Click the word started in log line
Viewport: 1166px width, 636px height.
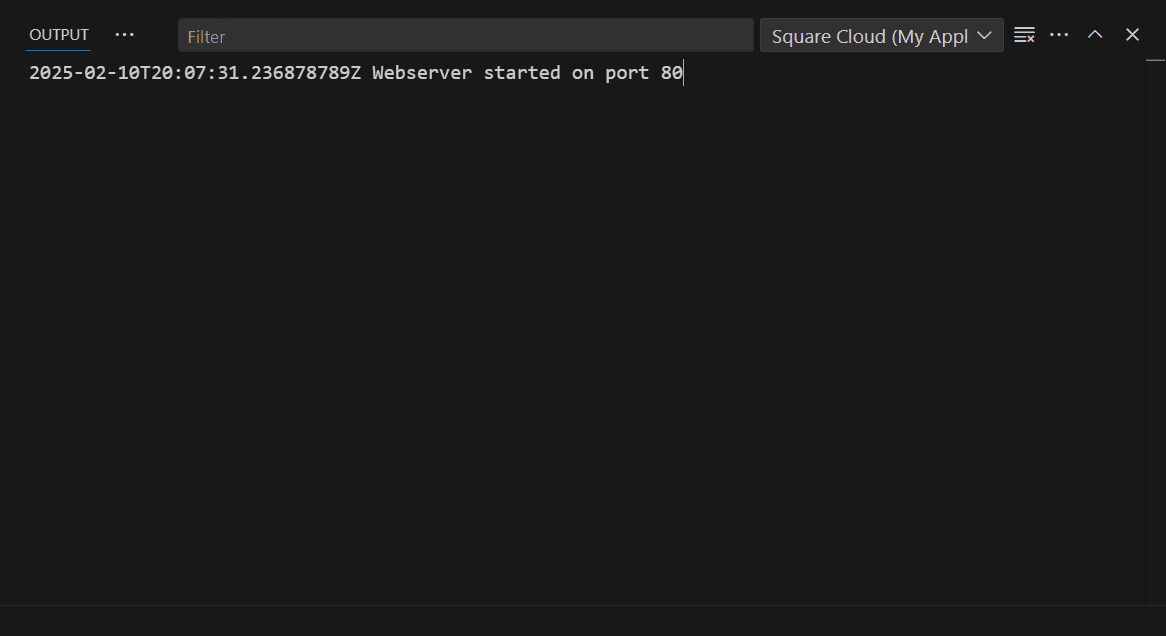coord(521,73)
